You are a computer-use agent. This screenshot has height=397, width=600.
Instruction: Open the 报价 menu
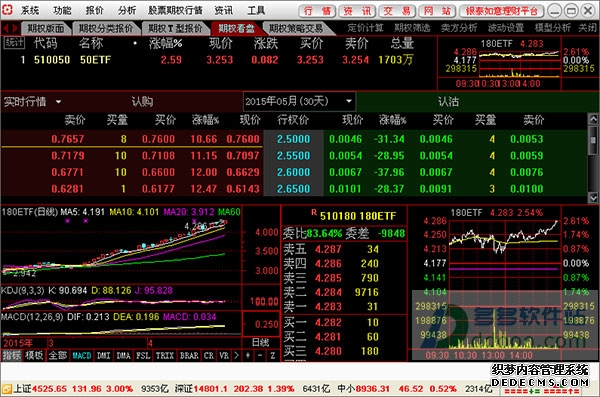(95, 10)
